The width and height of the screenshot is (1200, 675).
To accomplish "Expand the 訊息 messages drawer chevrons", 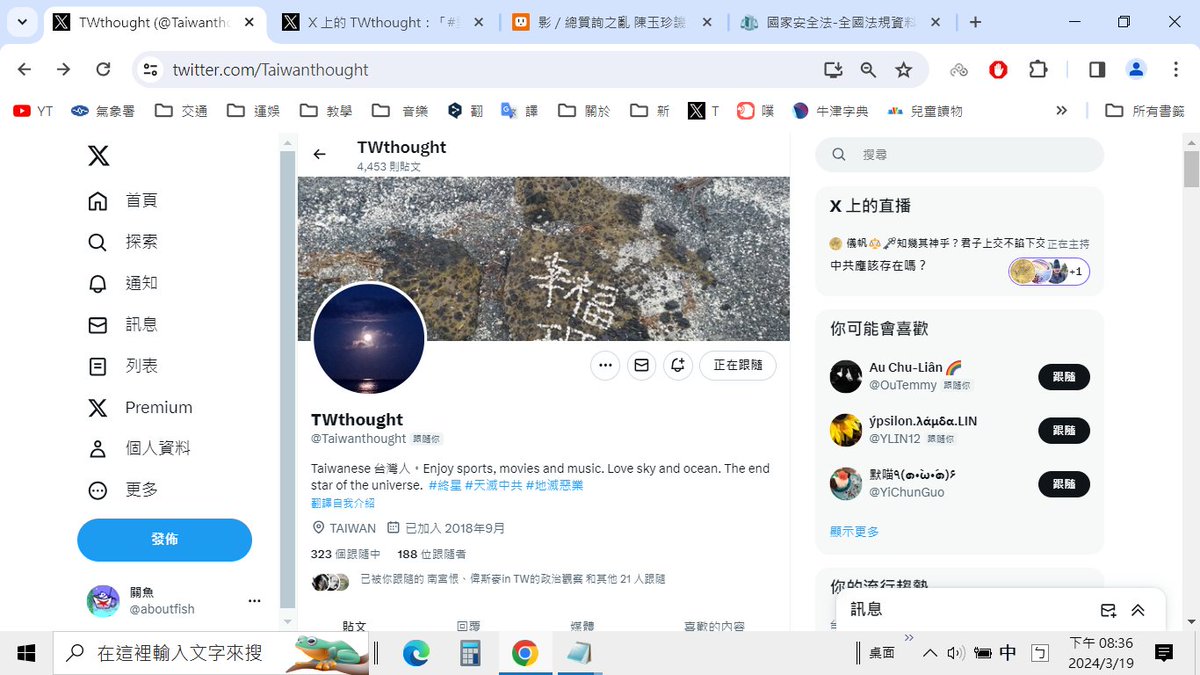I will click(x=1138, y=610).
